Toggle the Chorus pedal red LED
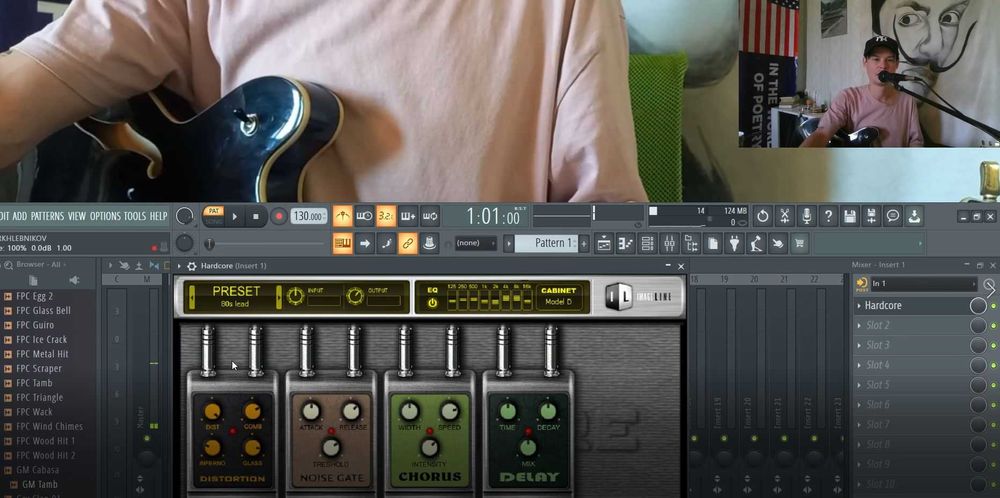The width and height of the screenshot is (1000, 498). [x=430, y=432]
